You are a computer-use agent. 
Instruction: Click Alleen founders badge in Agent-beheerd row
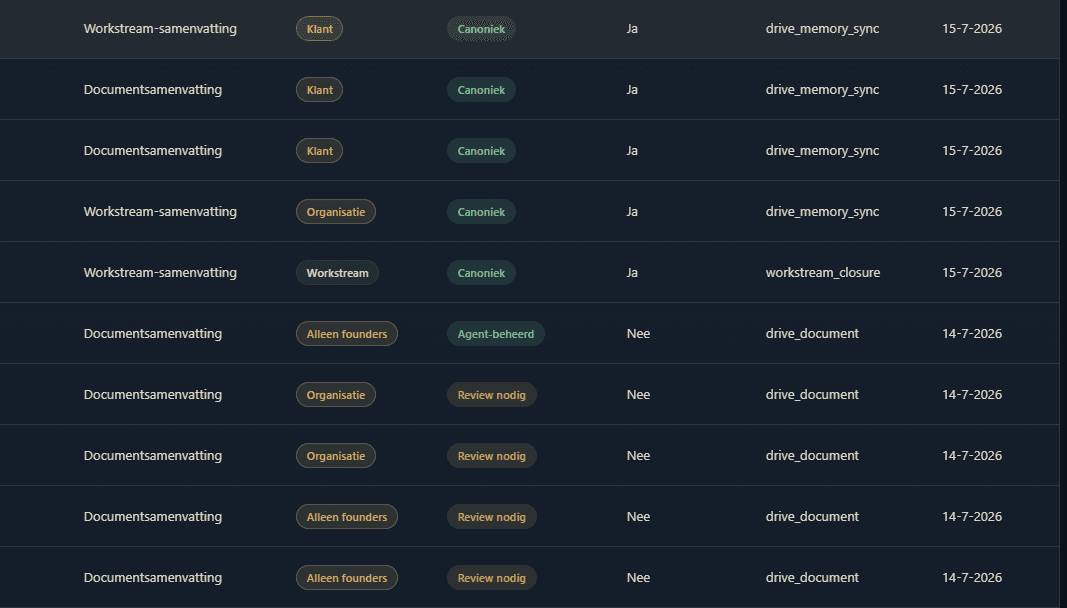pyautogui.click(x=346, y=334)
